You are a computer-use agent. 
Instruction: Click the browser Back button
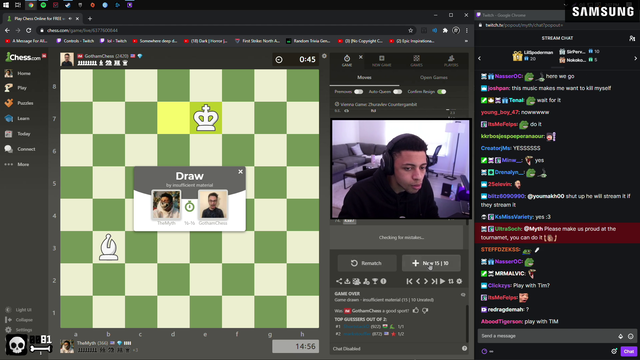(x=7, y=30)
